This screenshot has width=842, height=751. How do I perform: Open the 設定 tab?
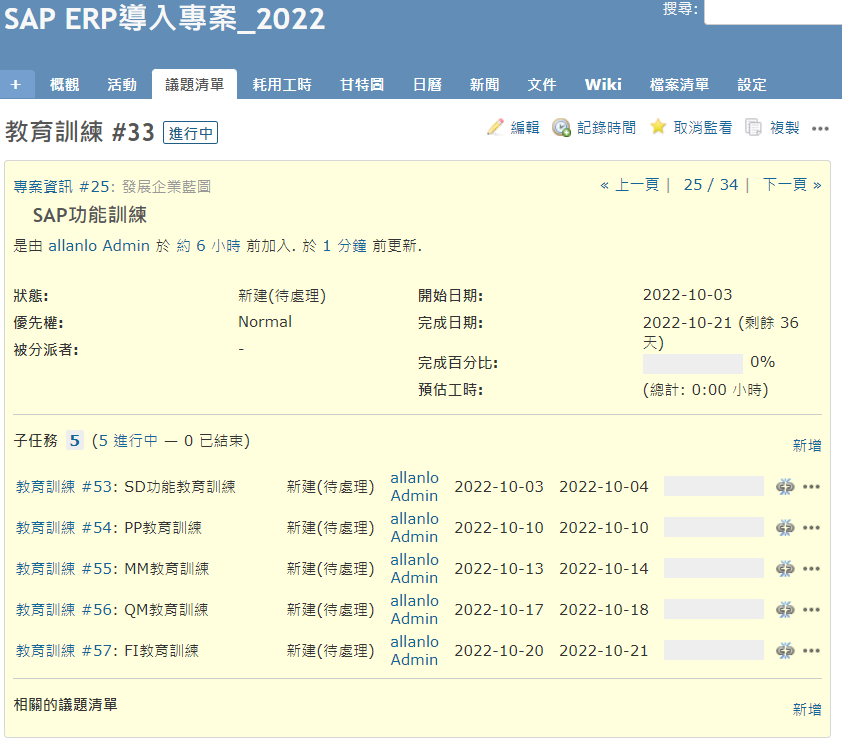pos(752,84)
